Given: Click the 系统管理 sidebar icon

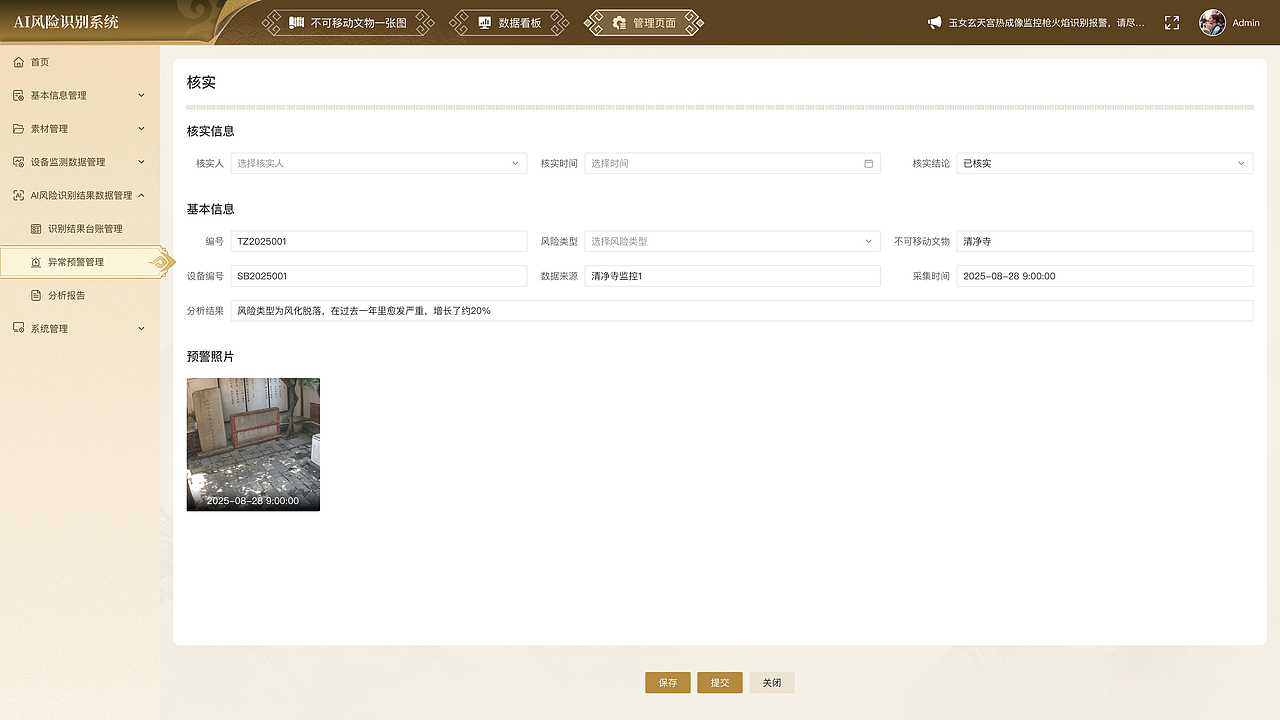Looking at the screenshot, I should (19, 328).
